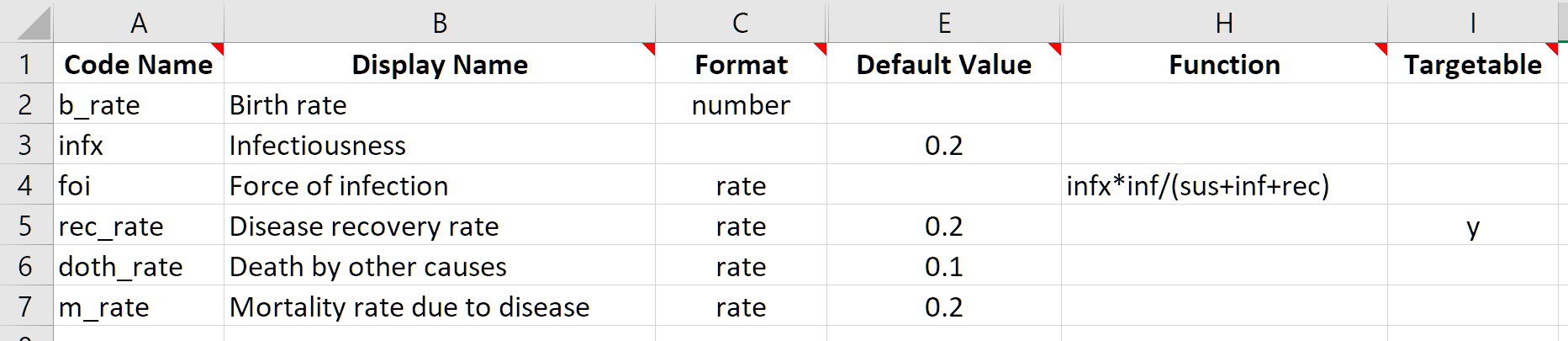The image size is (1568, 341).
Task: Select the format 'rate' cell for rec_rate
Action: 741,225
